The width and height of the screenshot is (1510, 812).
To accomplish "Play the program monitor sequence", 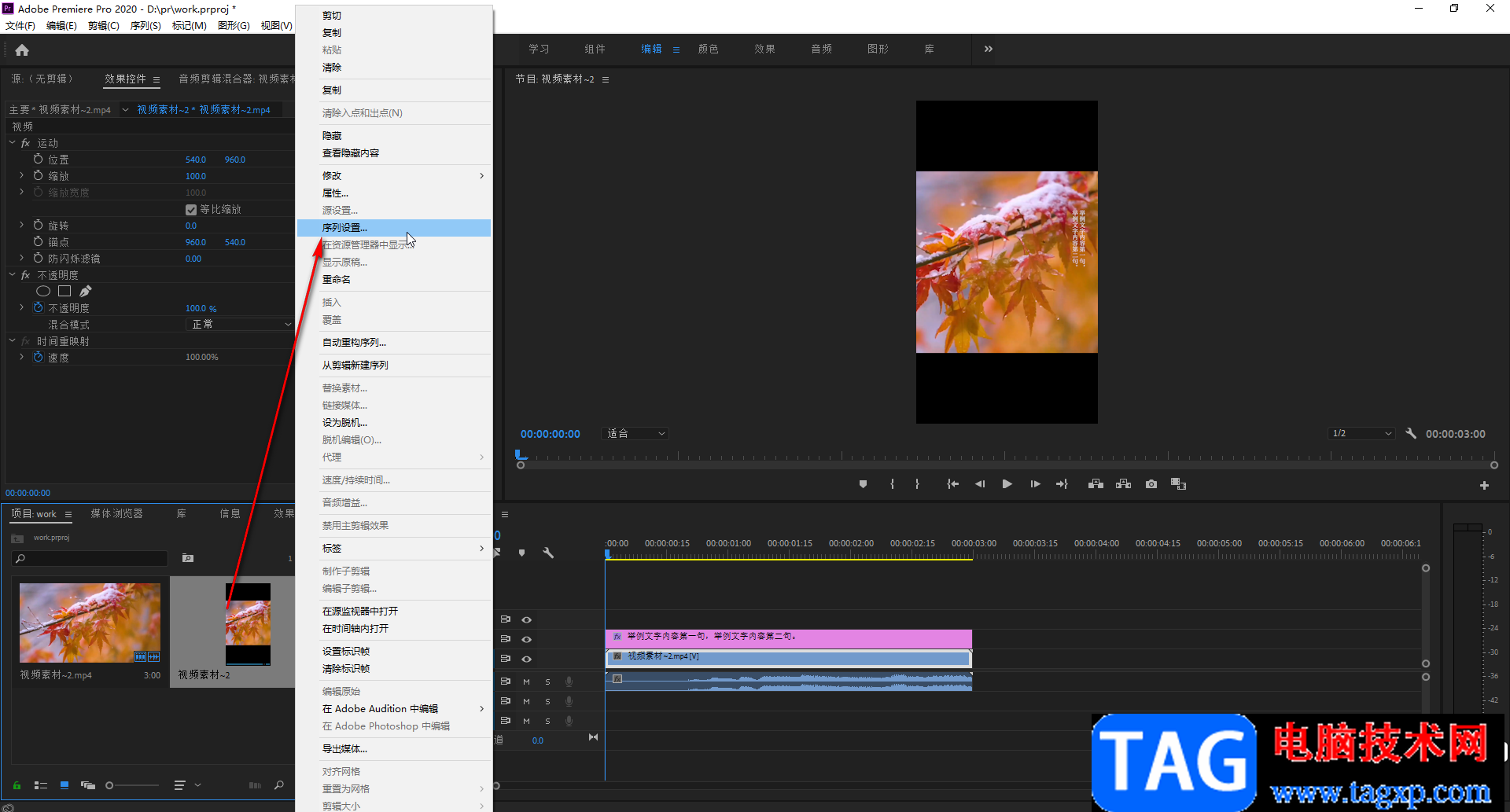I will pyautogui.click(x=1007, y=484).
